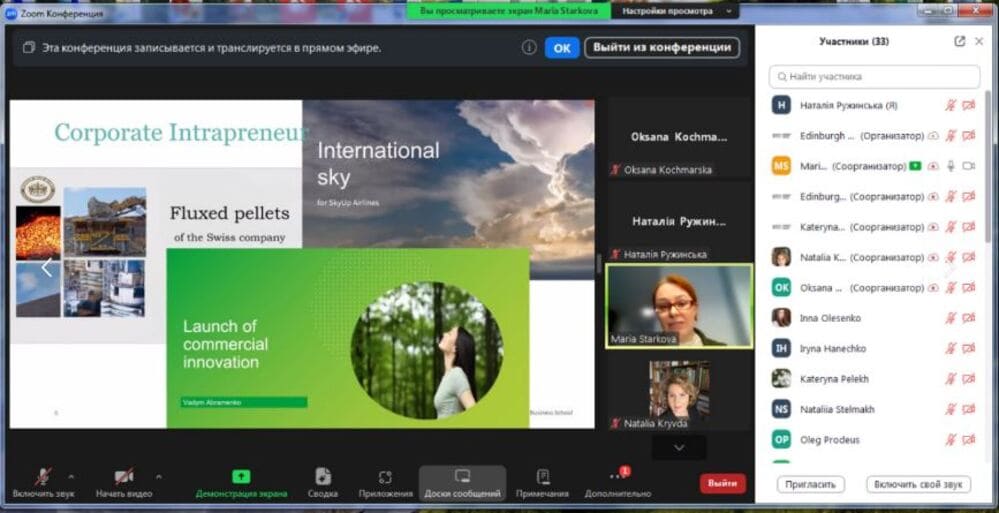Image resolution: width=999 pixels, height=513 pixels.
Task: Open Дополнительно more options with notification badge
Action: coord(619,477)
